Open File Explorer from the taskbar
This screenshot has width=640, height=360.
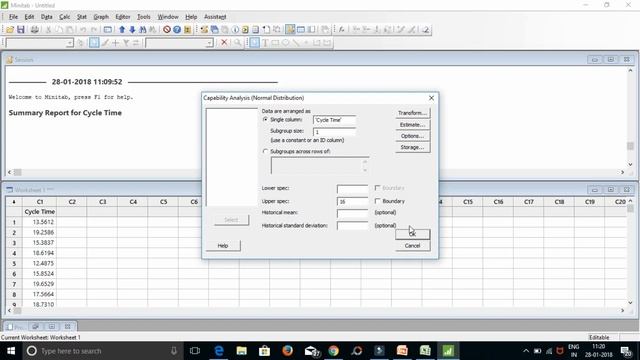pyautogui.click(x=242, y=351)
